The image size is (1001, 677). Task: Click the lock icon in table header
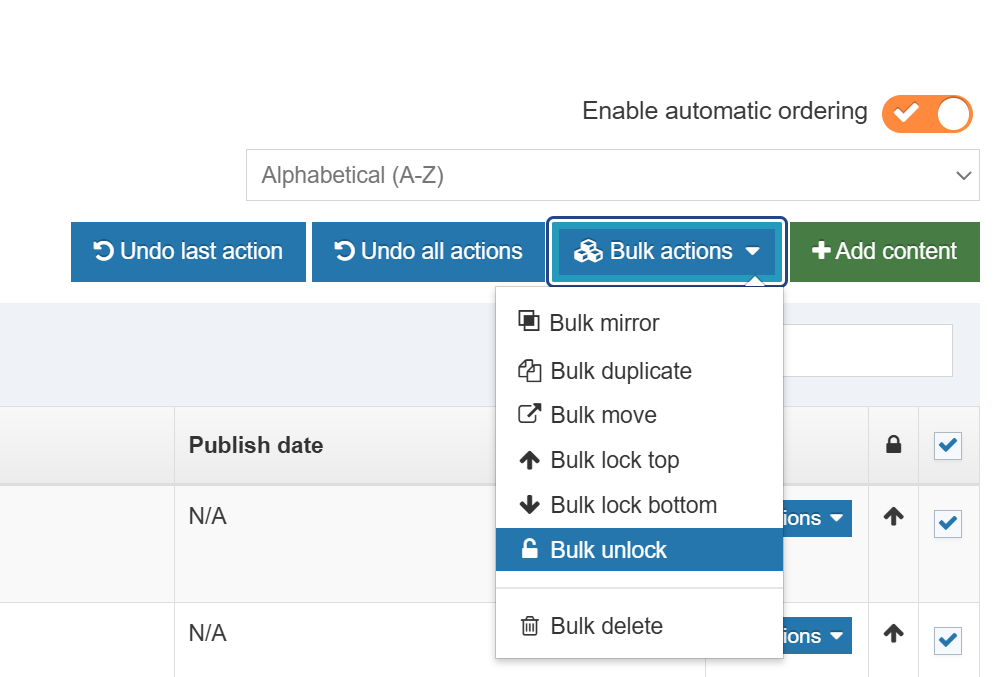point(894,445)
